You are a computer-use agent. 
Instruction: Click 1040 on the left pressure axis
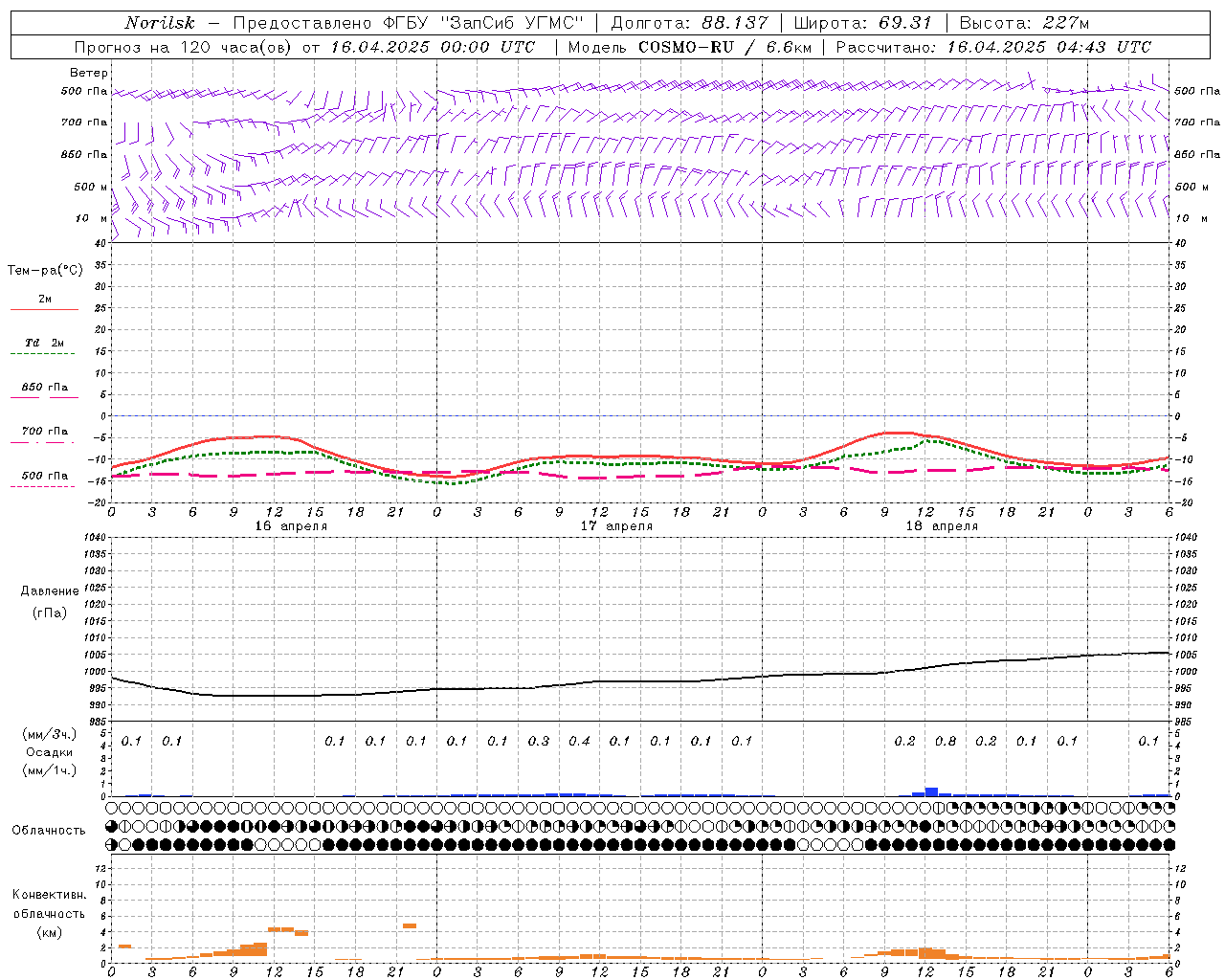95,537
